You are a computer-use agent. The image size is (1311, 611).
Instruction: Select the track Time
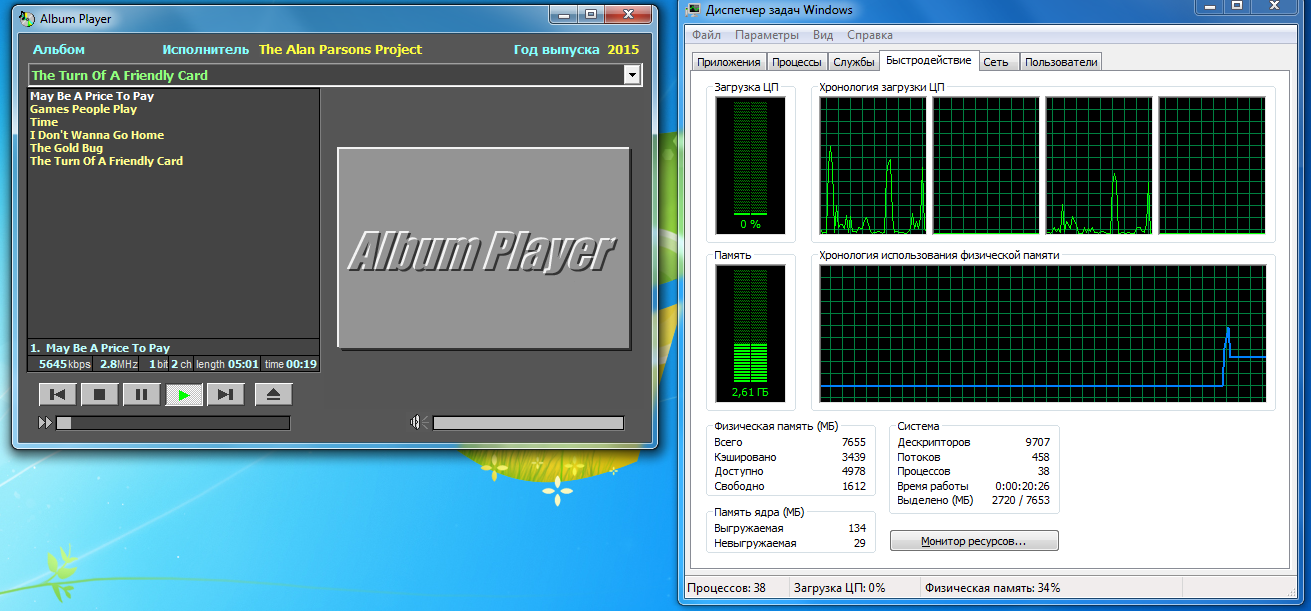point(44,122)
